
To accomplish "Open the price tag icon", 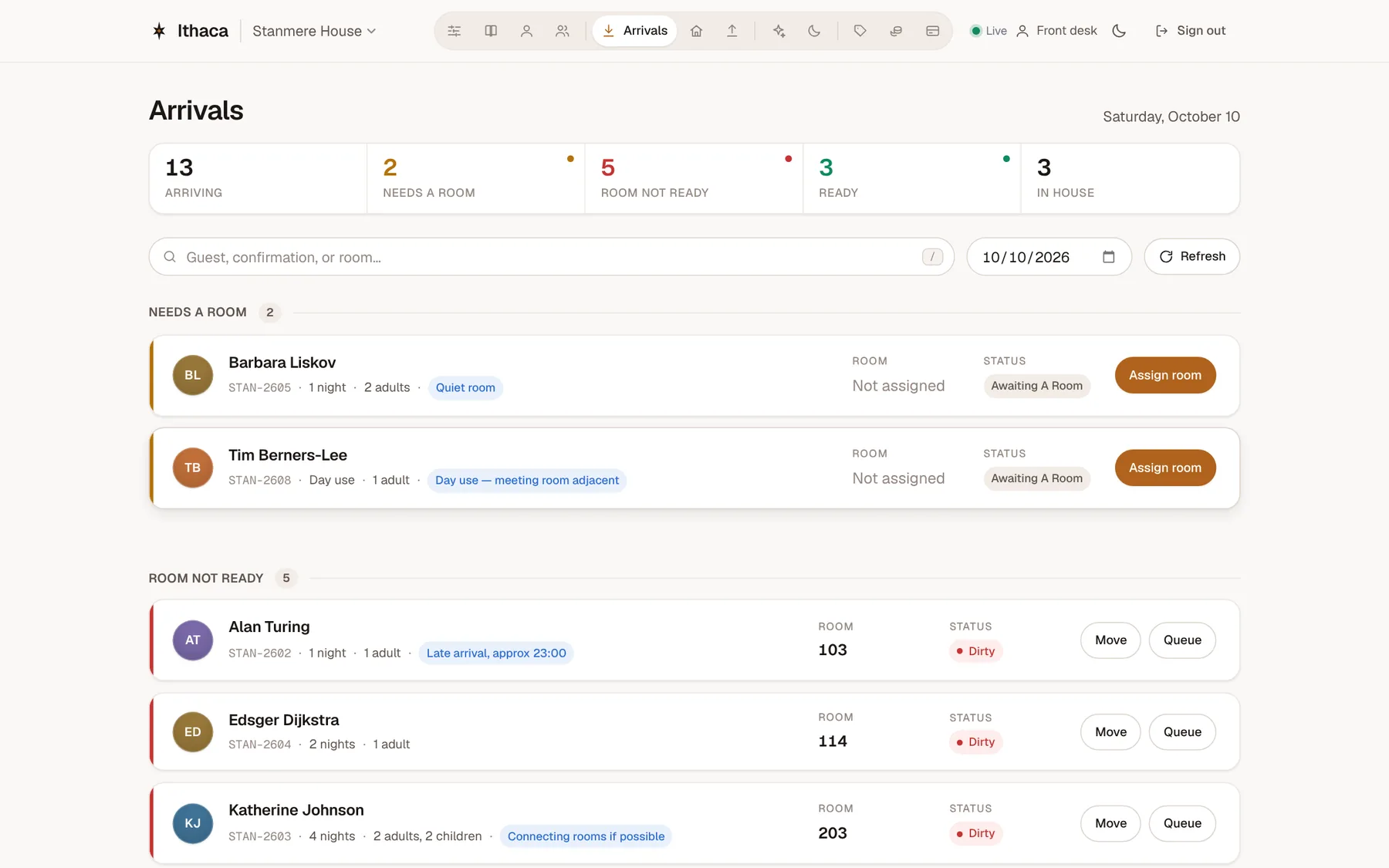I will coord(860,31).
